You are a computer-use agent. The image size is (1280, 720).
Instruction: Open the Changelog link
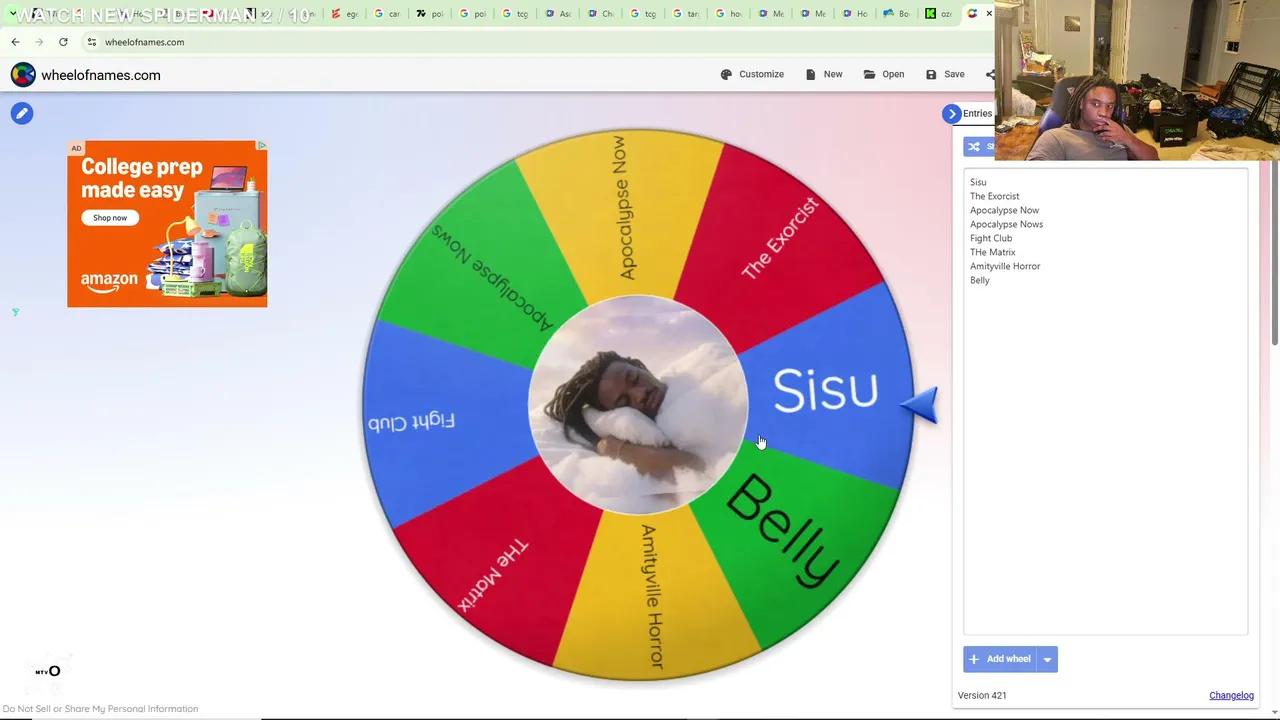[1231, 696]
